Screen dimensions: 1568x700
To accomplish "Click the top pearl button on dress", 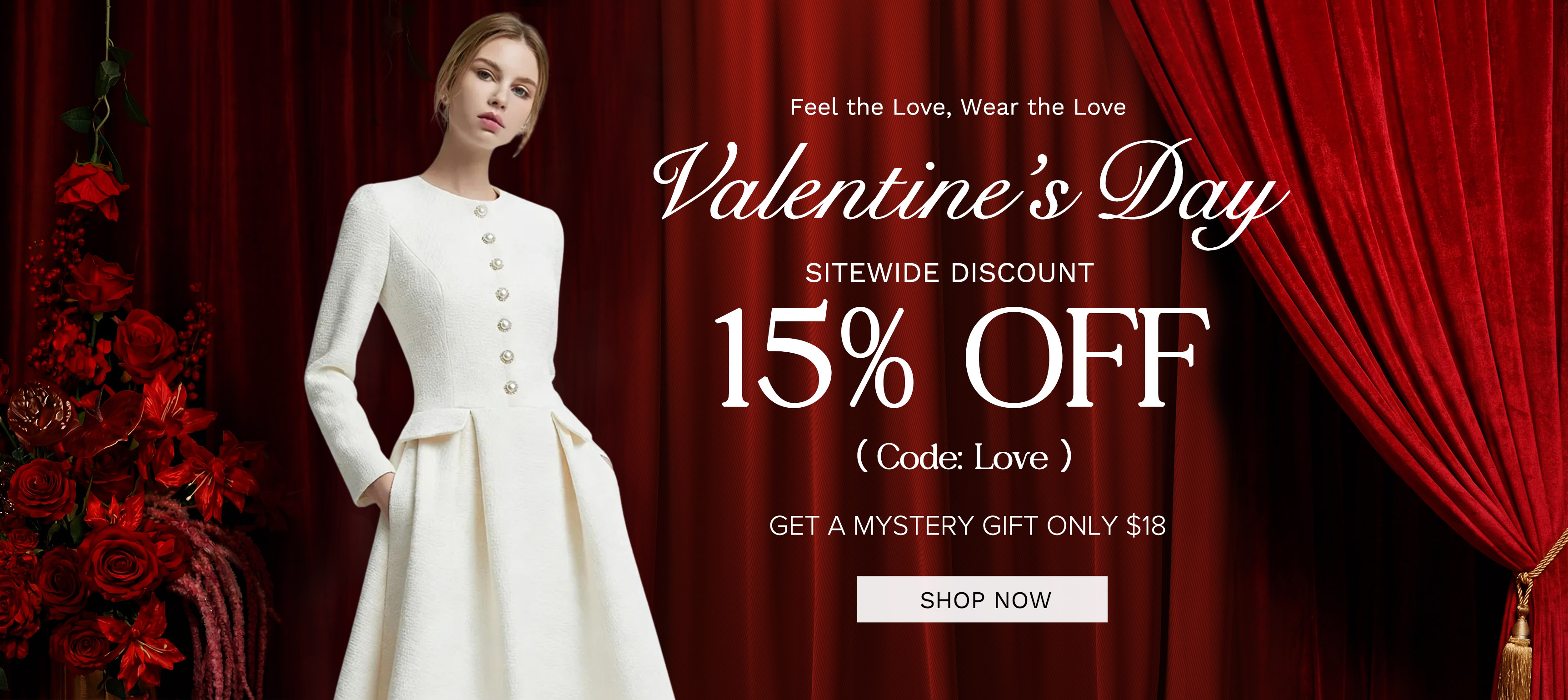I will click(480, 211).
